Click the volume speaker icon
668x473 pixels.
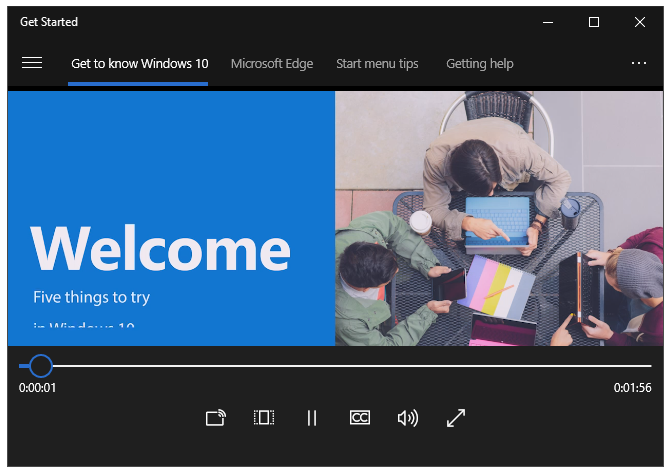tap(408, 418)
